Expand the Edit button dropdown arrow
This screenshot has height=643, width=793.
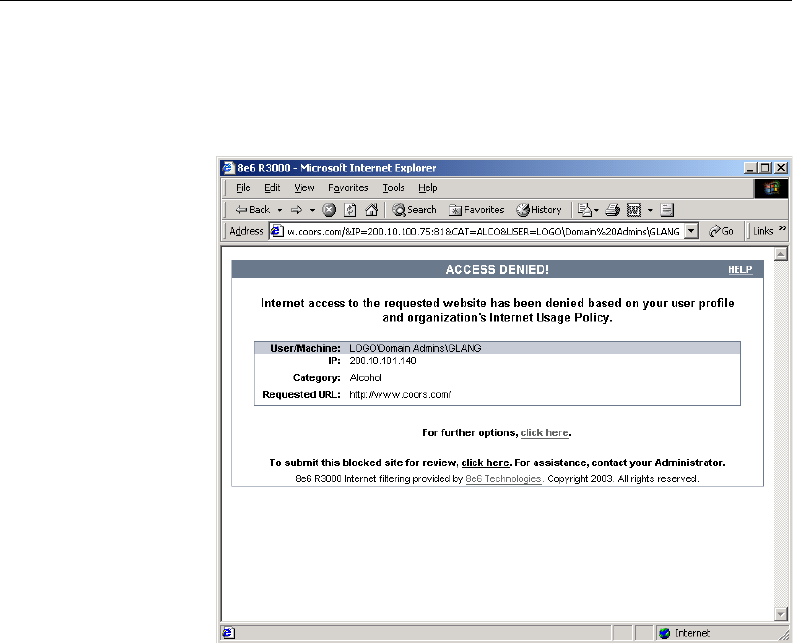coord(650,210)
